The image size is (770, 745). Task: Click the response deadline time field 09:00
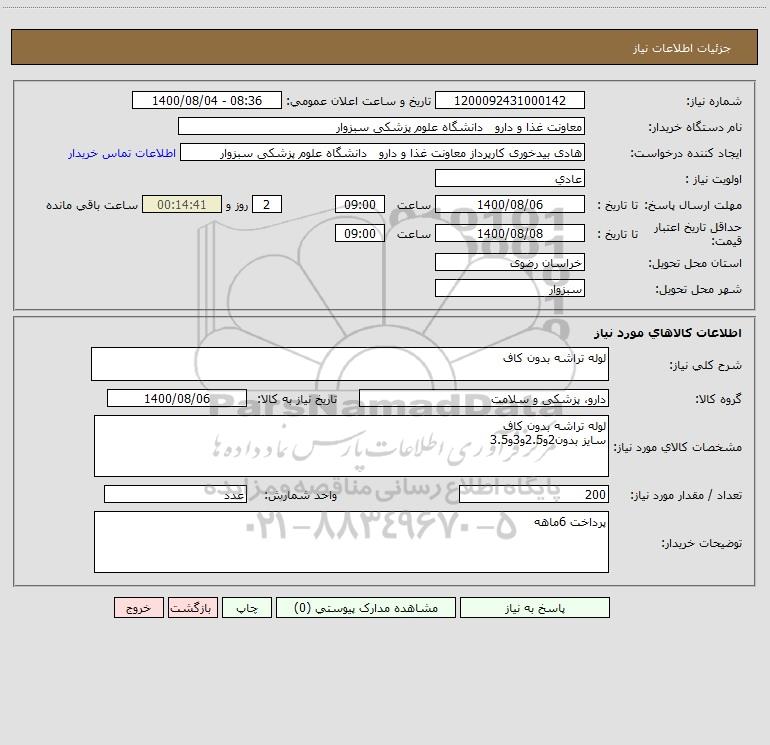pos(360,204)
